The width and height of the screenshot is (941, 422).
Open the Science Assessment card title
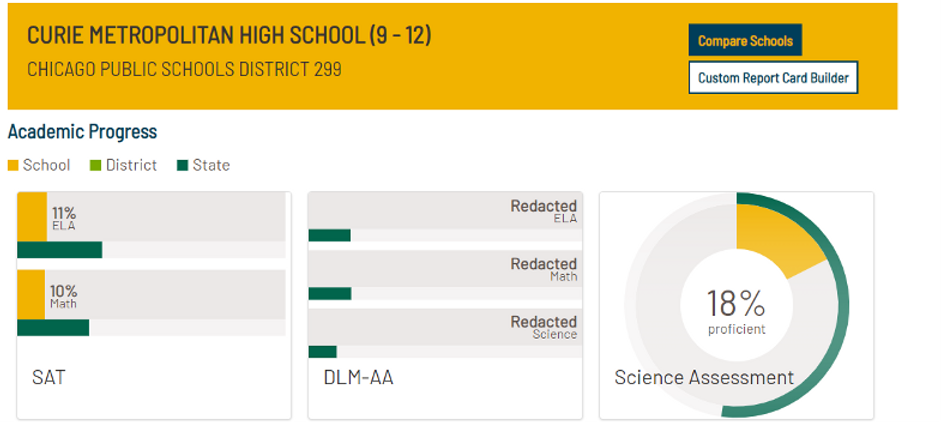(704, 378)
